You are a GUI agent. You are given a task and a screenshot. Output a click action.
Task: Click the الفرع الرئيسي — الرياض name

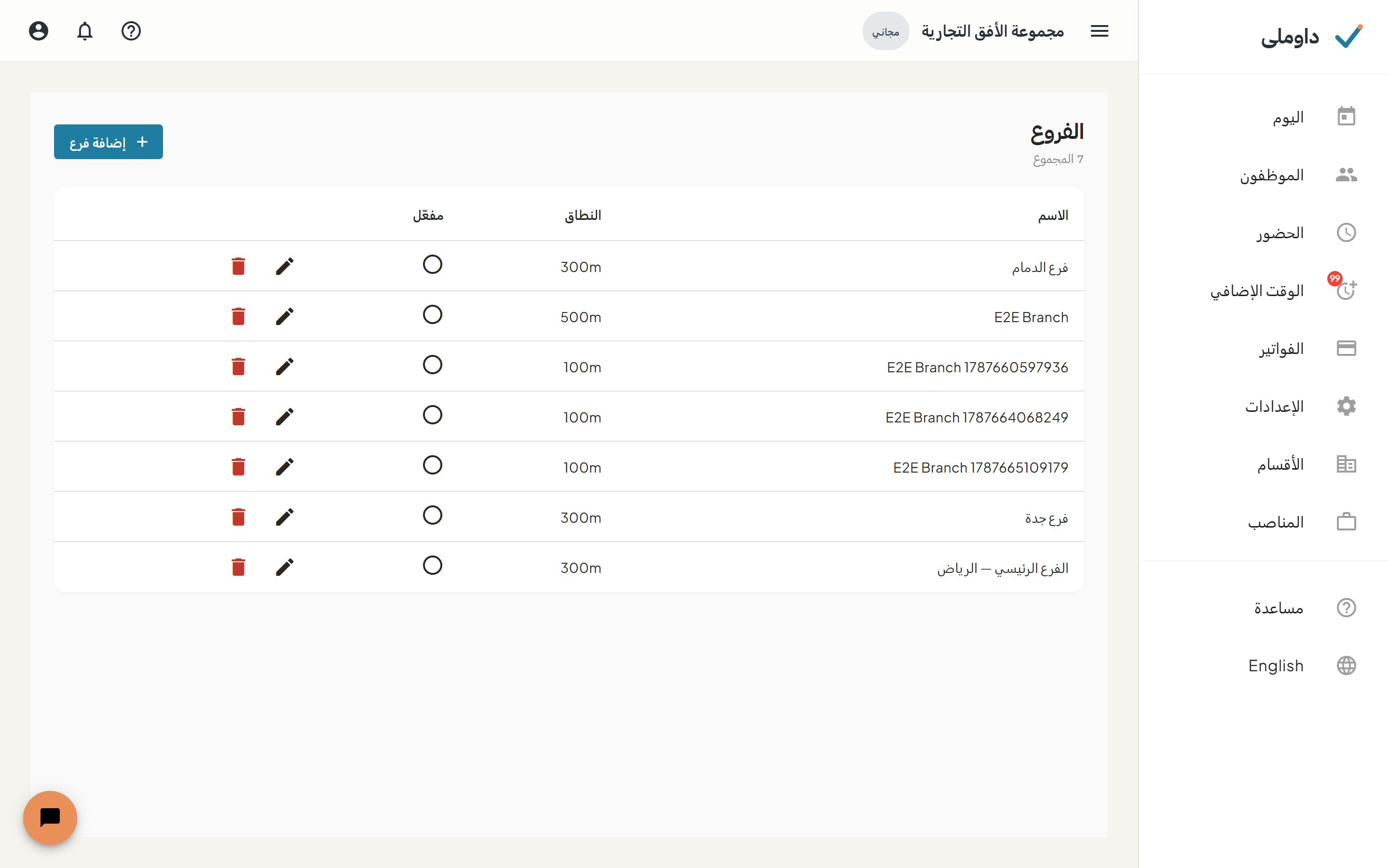1003,568
